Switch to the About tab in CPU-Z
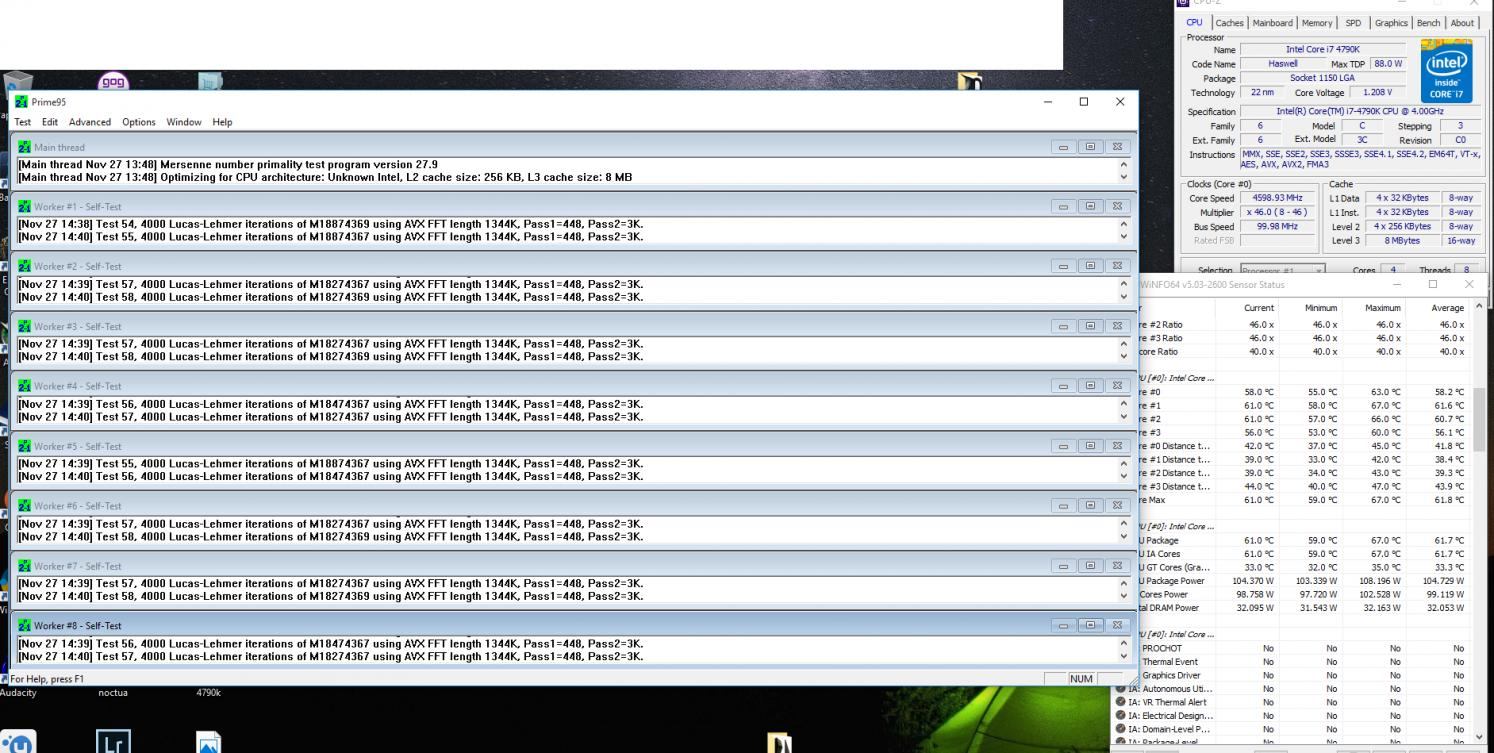 click(1462, 22)
